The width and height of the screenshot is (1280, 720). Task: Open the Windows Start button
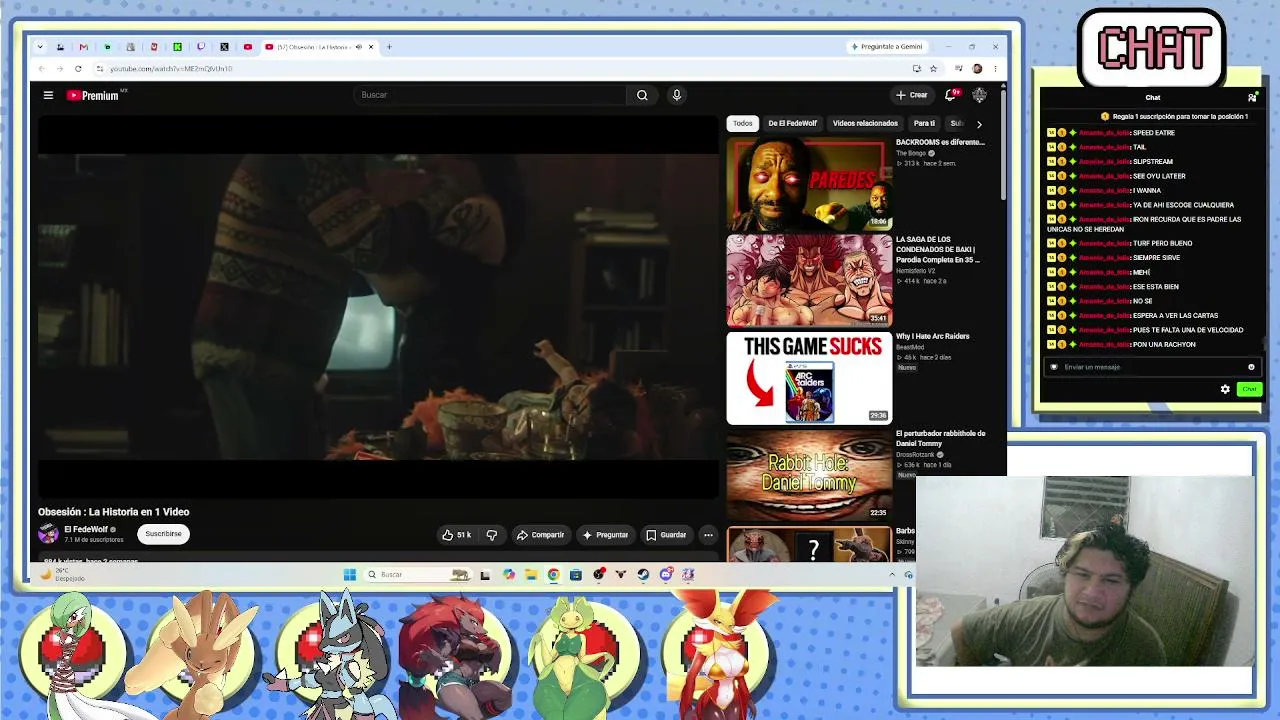point(349,575)
